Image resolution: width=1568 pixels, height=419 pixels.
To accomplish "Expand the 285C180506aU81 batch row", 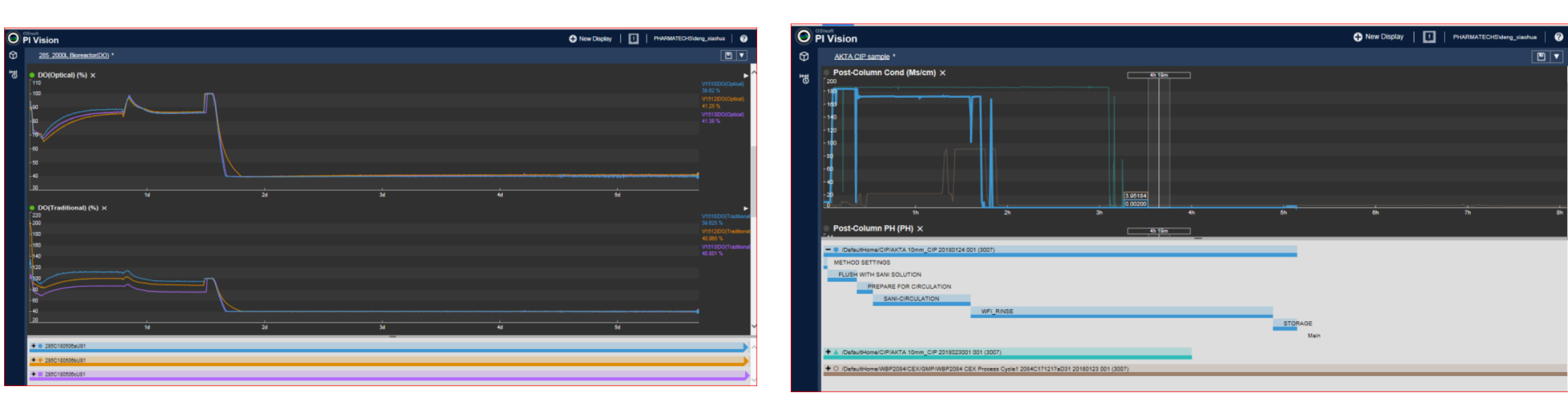I will 34,346.
